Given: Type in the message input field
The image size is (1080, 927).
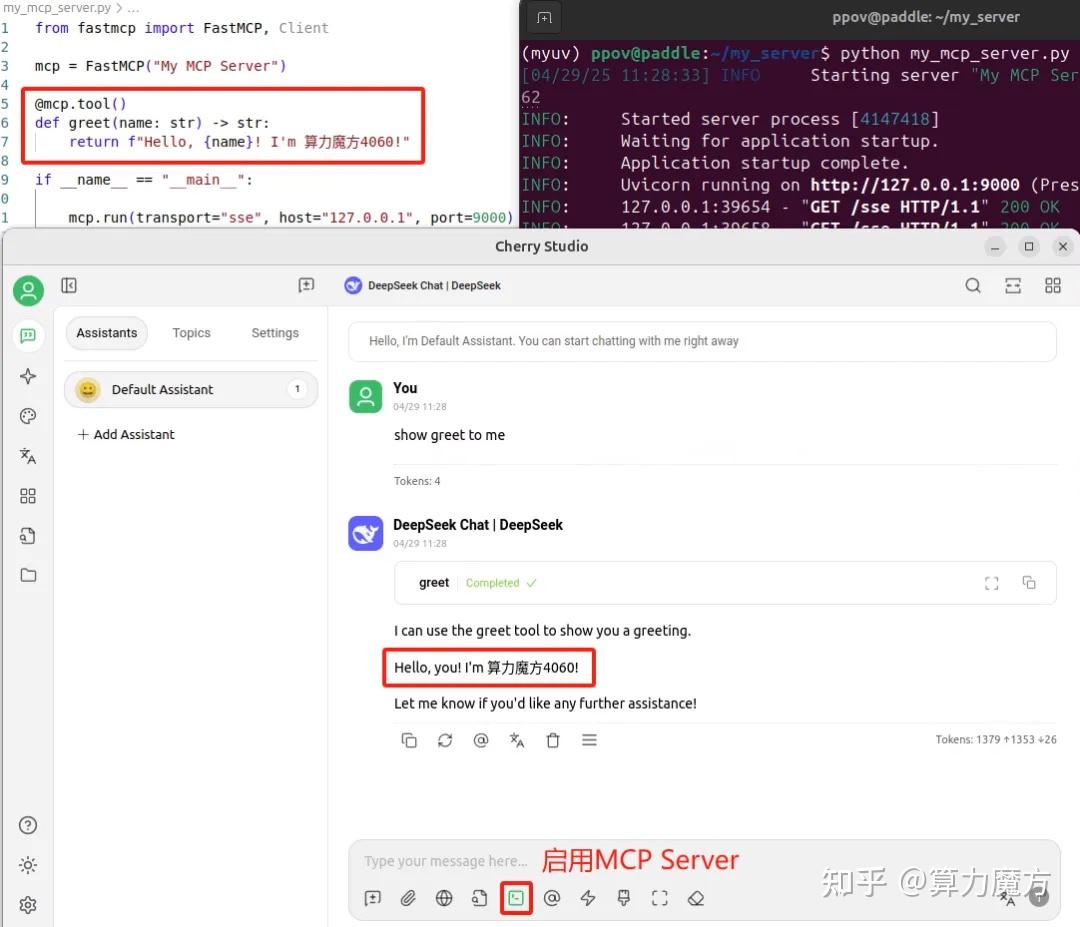Looking at the screenshot, I should (600, 860).
